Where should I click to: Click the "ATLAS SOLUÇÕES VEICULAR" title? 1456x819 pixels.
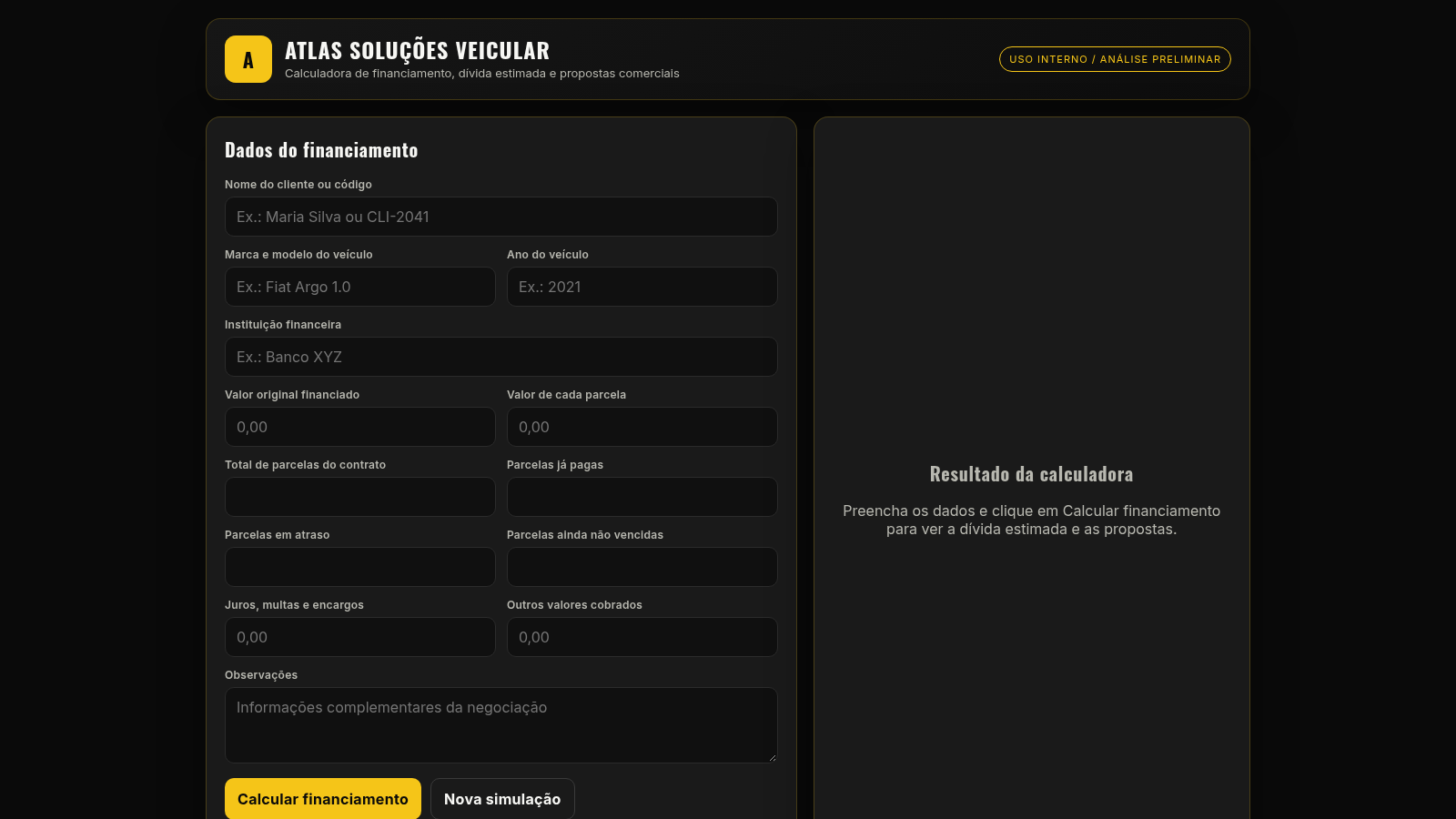[417, 51]
